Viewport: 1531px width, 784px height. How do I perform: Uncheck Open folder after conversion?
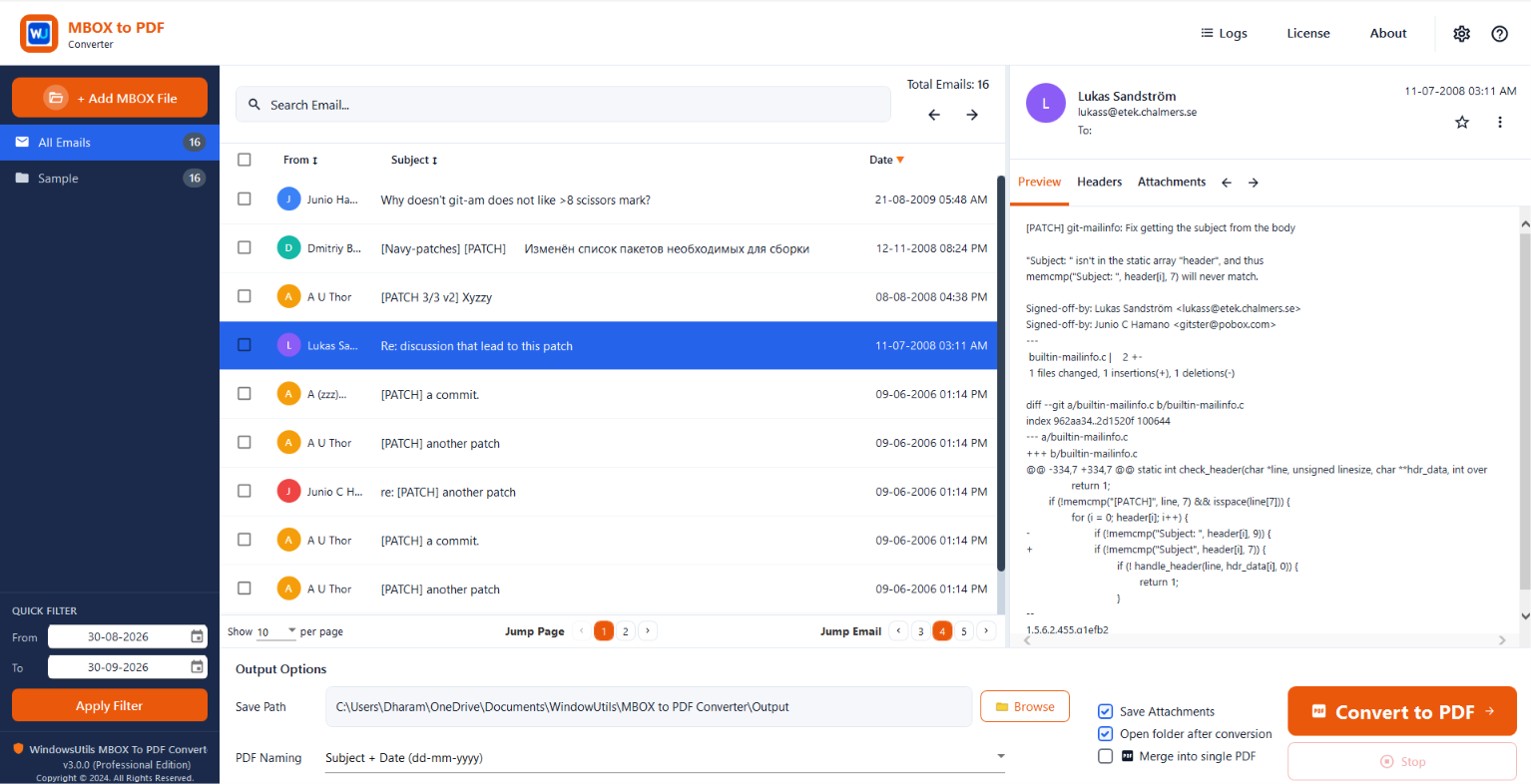click(1105, 734)
